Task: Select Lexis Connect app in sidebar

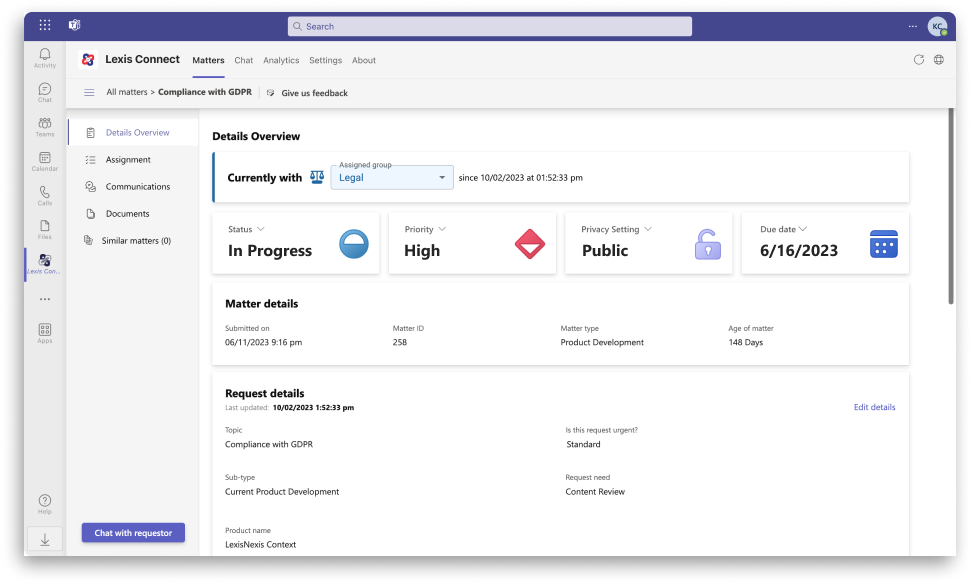Action: point(45,264)
